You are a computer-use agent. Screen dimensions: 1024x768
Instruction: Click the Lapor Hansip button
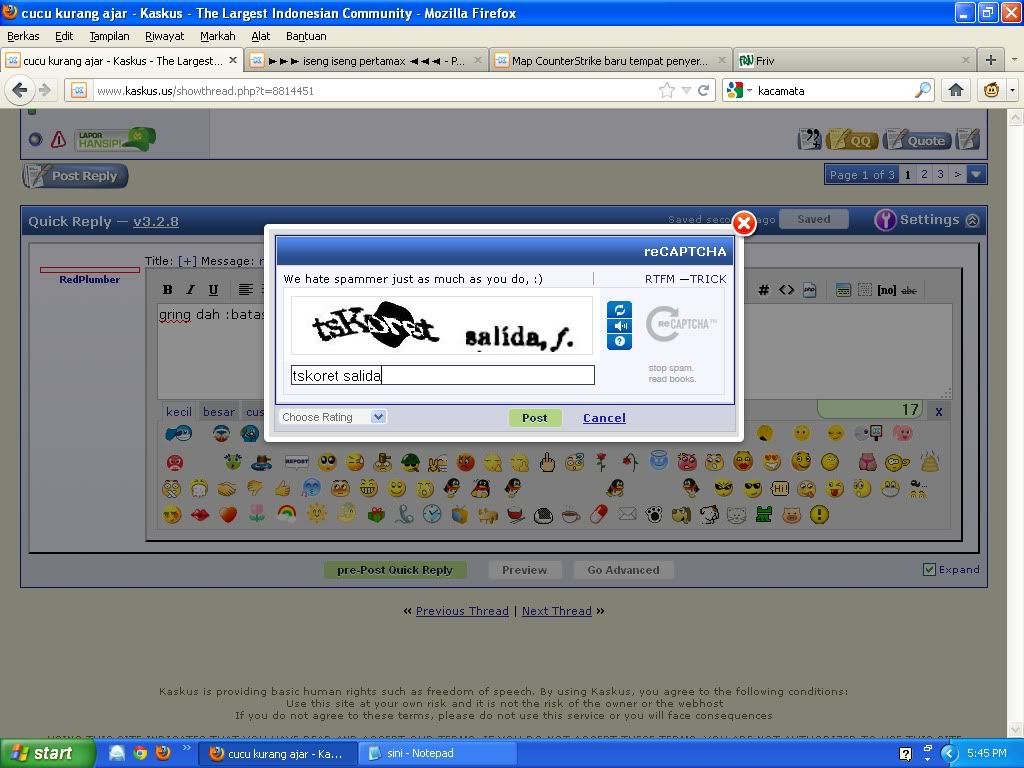click(x=115, y=139)
